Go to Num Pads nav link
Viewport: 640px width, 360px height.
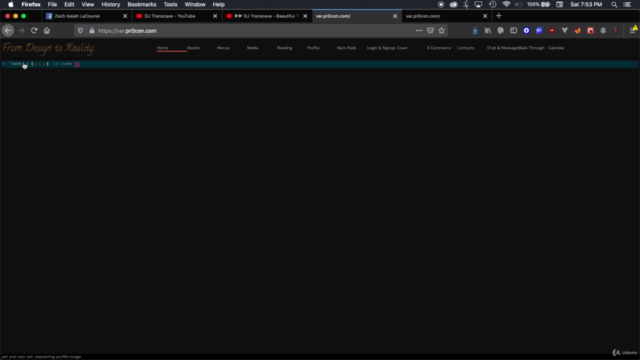click(x=347, y=48)
